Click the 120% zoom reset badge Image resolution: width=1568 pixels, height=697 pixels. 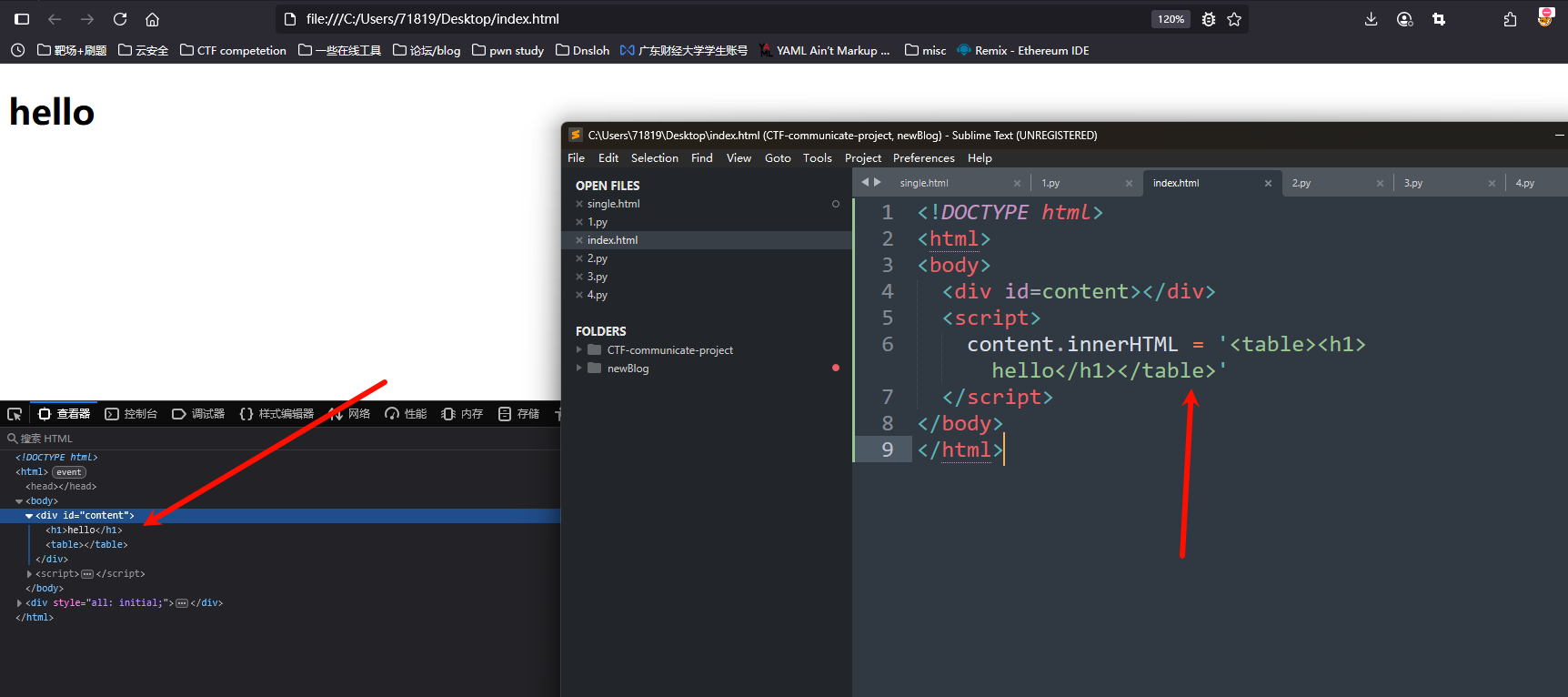pyautogui.click(x=1171, y=19)
